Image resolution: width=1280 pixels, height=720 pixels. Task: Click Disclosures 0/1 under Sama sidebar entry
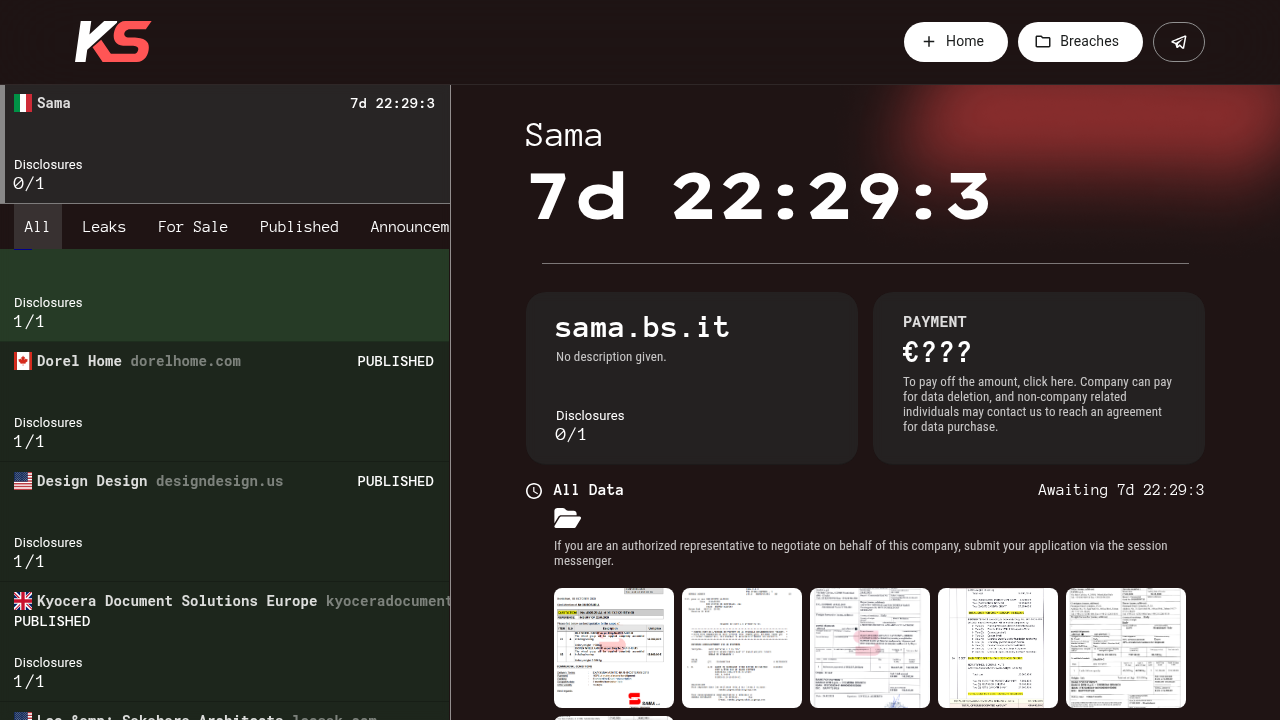click(x=48, y=174)
